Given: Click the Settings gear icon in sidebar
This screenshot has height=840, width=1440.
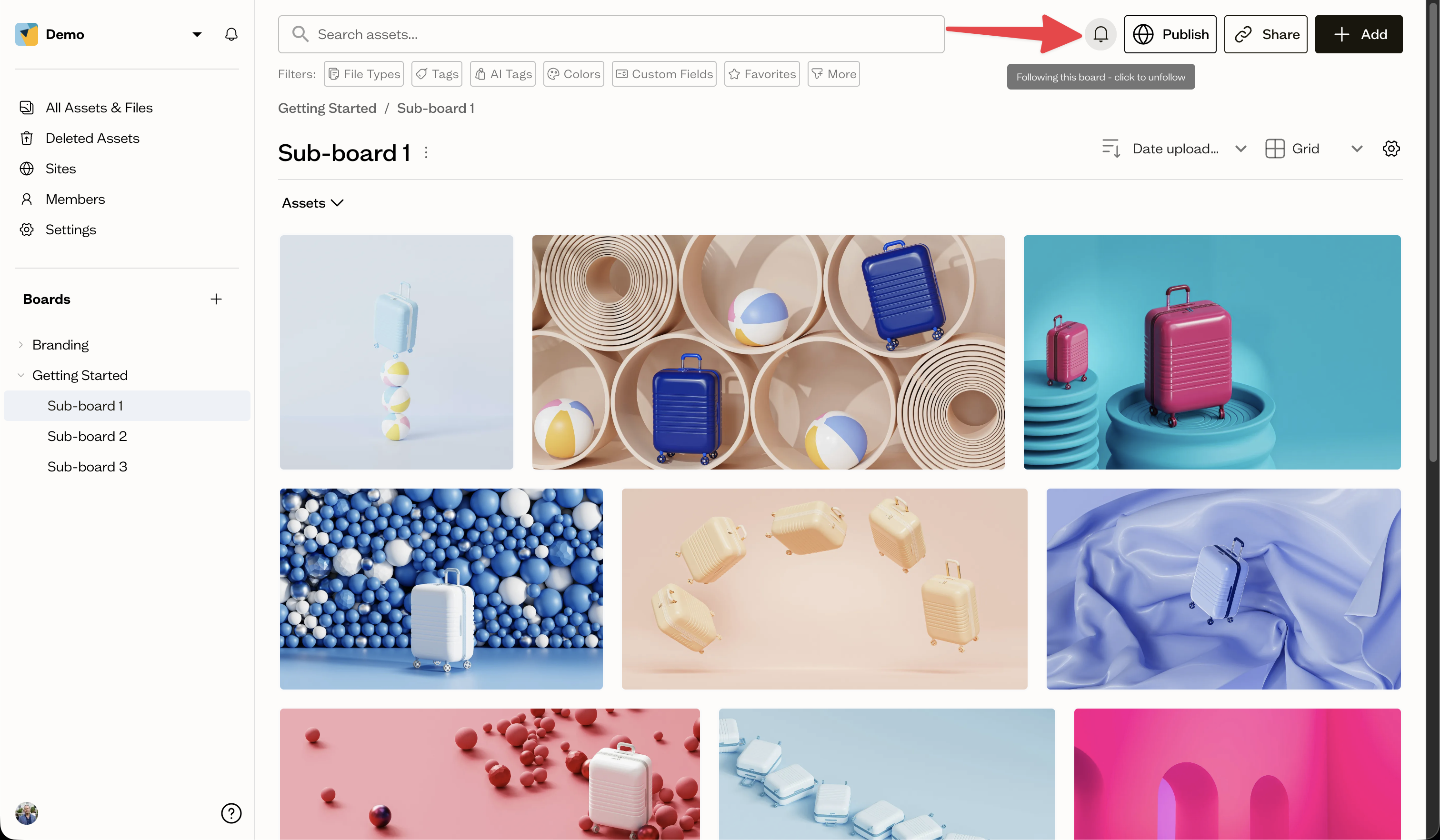Looking at the screenshot, I should 26,229.
